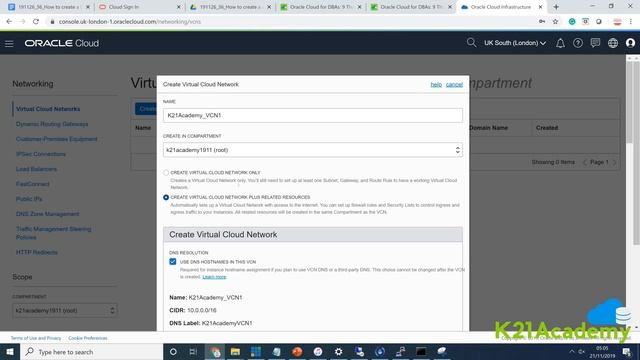Image resolution: width=640 pixels, height=360 pixels.
Task: Open the Windows notification center icon
Action: tap(627, 351)
